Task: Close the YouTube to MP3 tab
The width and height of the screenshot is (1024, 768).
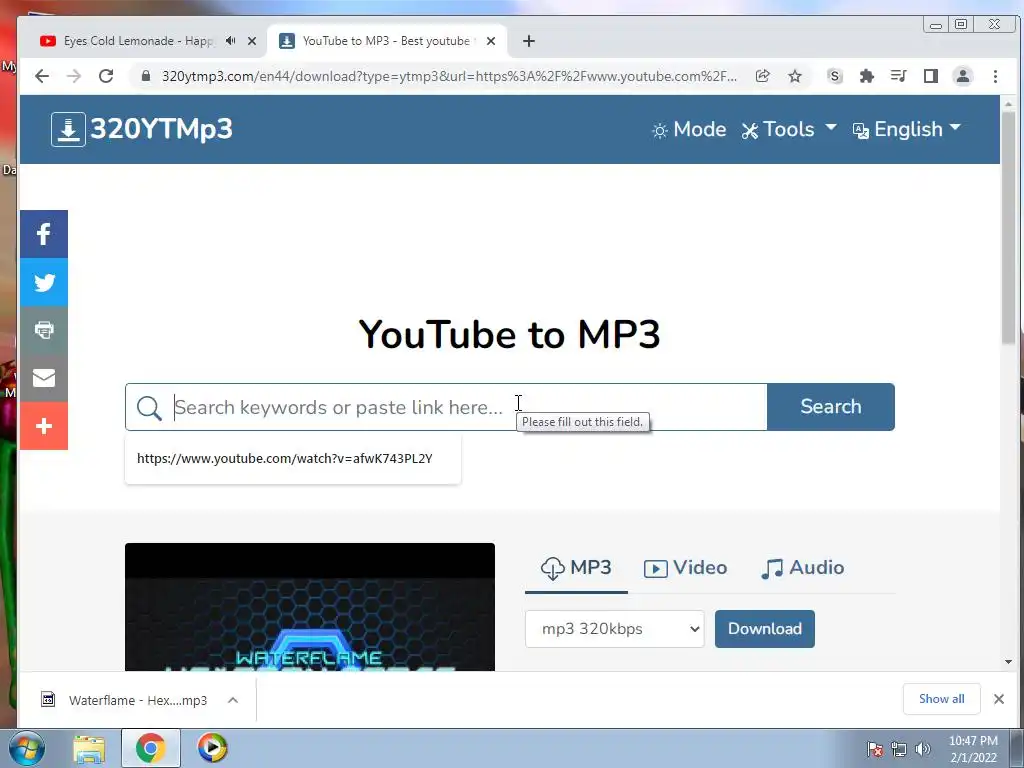Action: tap(491, 40)
